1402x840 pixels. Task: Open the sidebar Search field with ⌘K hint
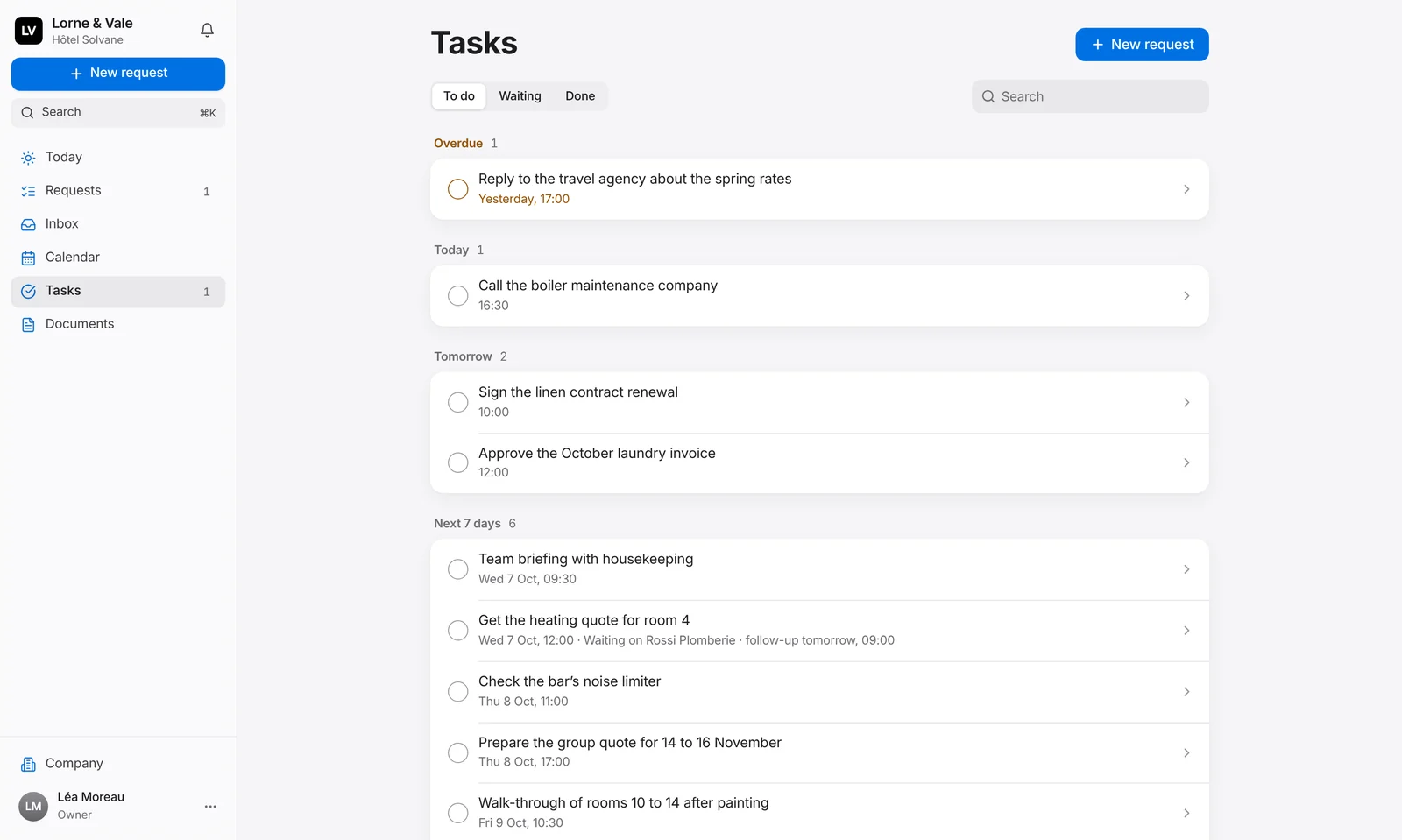point(118,112)
